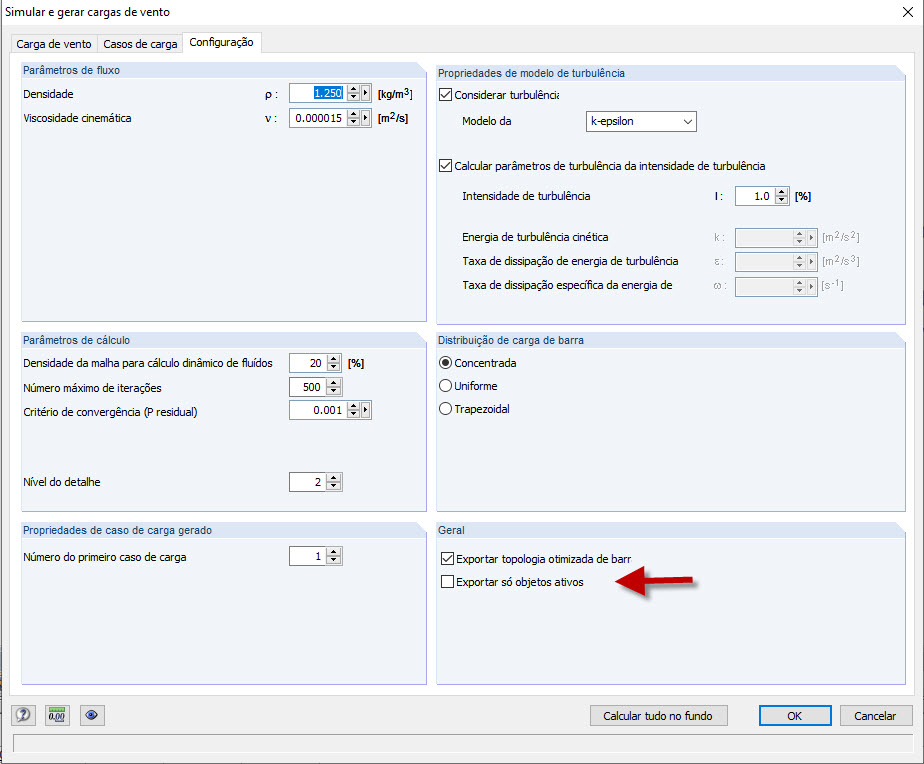Disable Exportar topologia otimizada de barr checkbox
The image size is (924, 764).
click(447, 558)
